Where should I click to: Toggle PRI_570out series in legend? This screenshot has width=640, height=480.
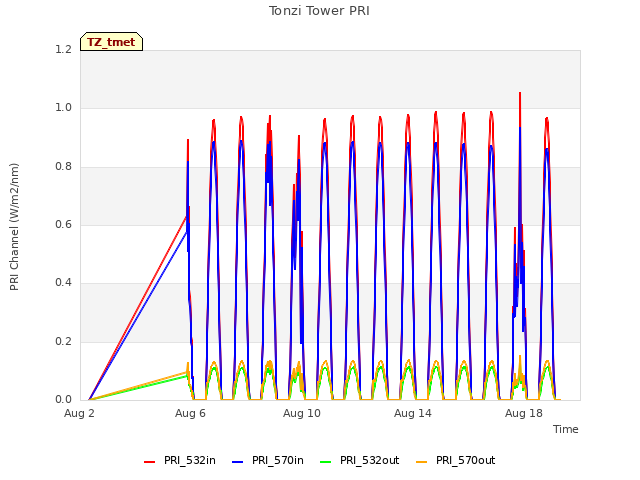[x=456, y=460]
